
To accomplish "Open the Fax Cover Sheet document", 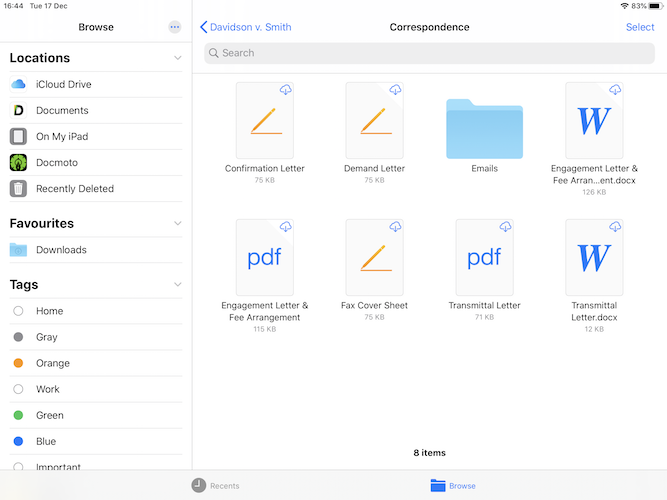I will (x=374, y=257).
